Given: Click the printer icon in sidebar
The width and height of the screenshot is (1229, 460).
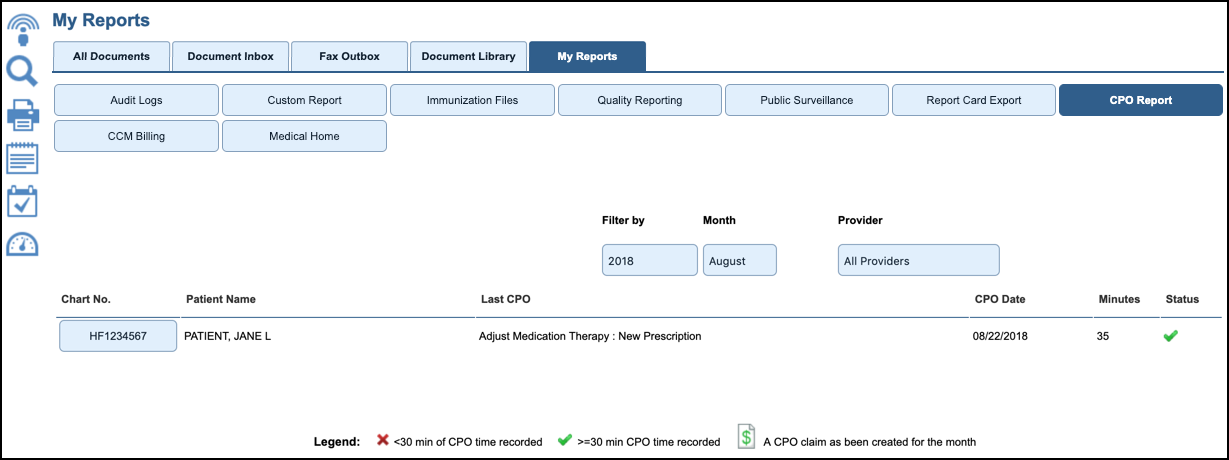Looking at the screenshot, I should (22, 115).
